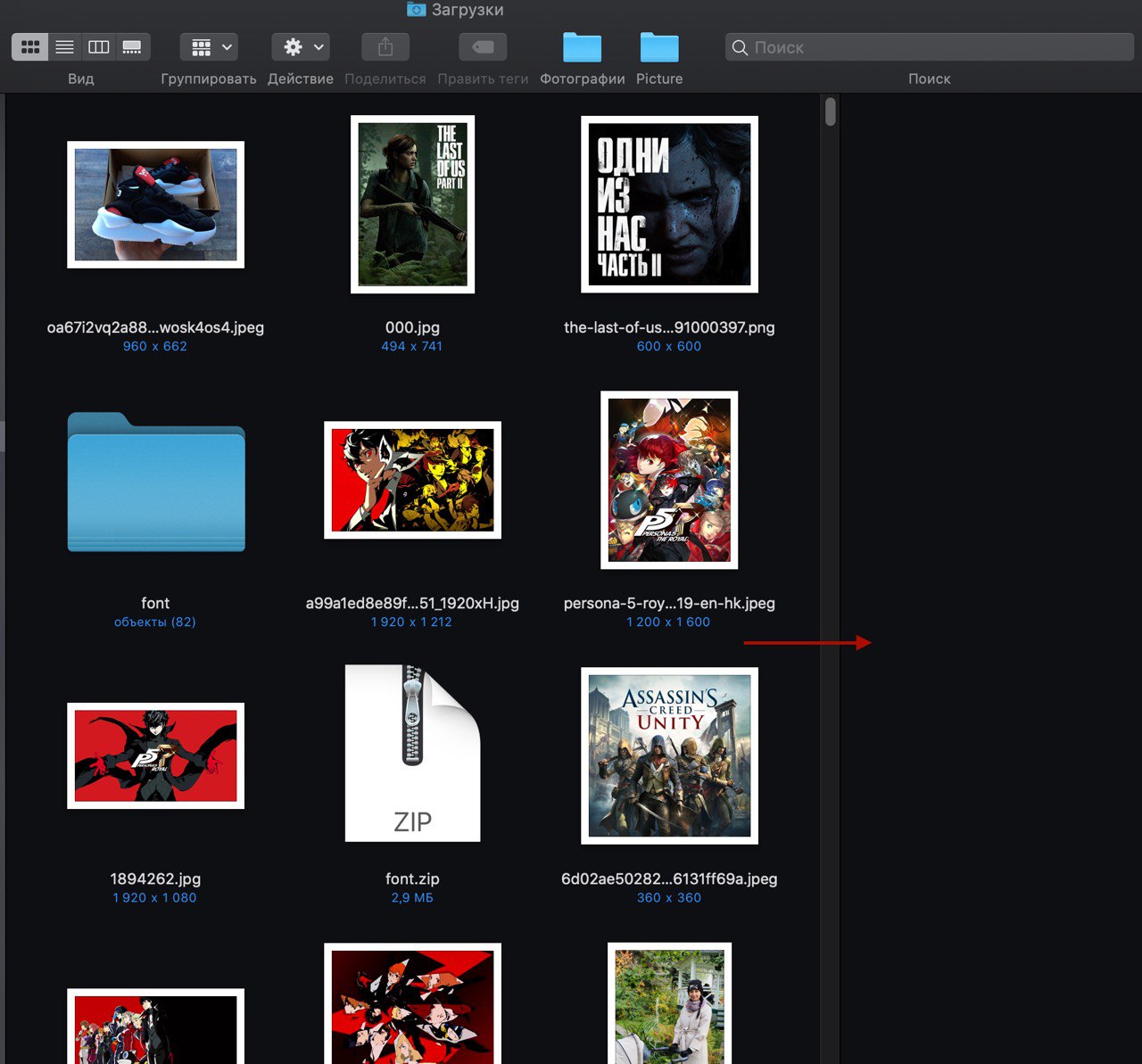Select the Persona group on black thumbnail
The width and height of the screenshot is (1142, 1064).
pyautogui.click(x=155, y=1026)
